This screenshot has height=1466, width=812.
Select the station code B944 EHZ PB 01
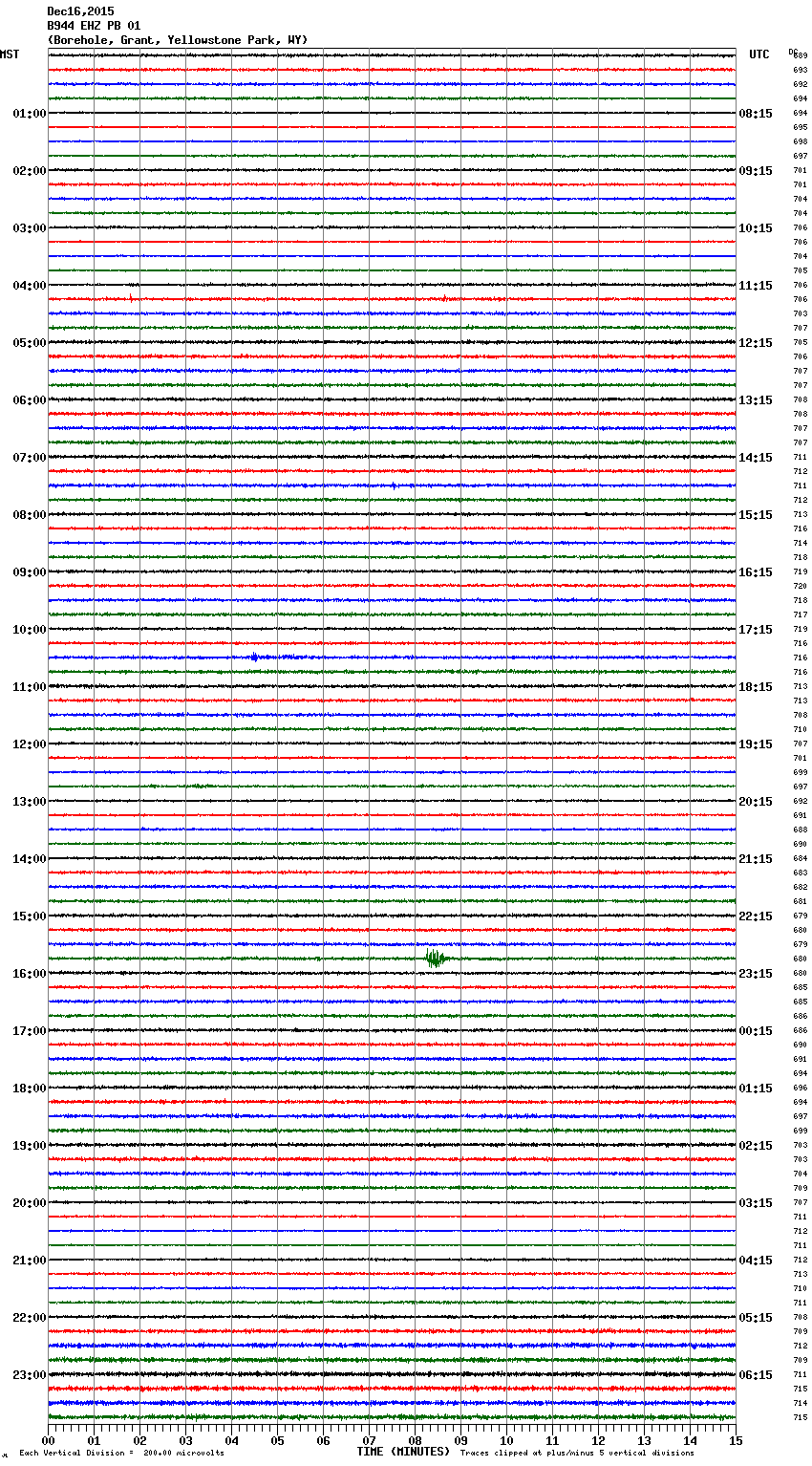pyautogui.click(x=94, y=26)
